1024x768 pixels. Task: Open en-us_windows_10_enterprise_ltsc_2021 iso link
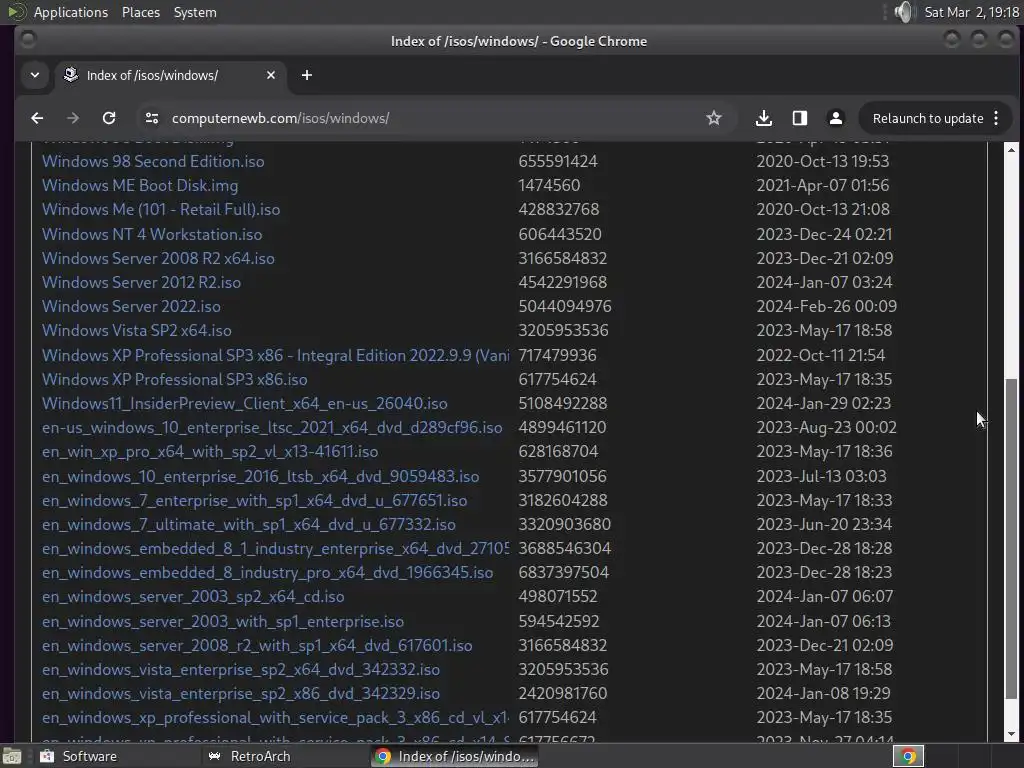point(272,428)
